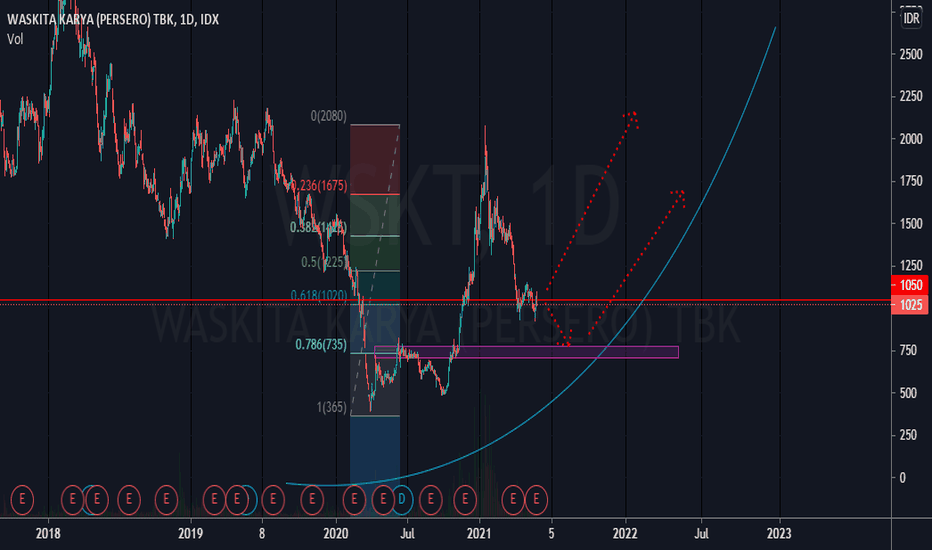The image size is (932, 550).
Task: Click the last earnings E marker after 2021
Action: (x=536, y=499)
